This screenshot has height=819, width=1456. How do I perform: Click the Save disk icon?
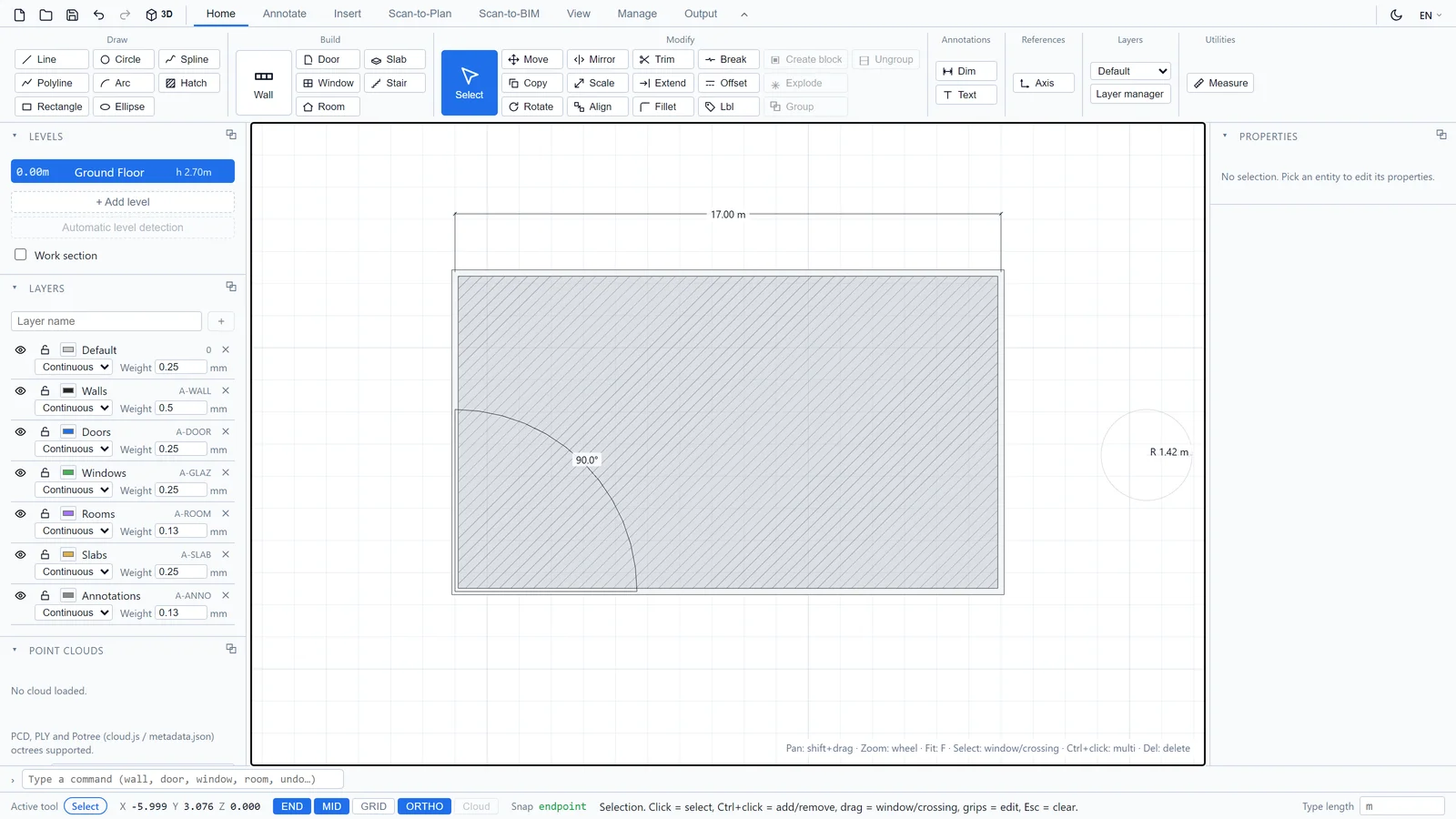pyautogui.click(x=72, y=15)
